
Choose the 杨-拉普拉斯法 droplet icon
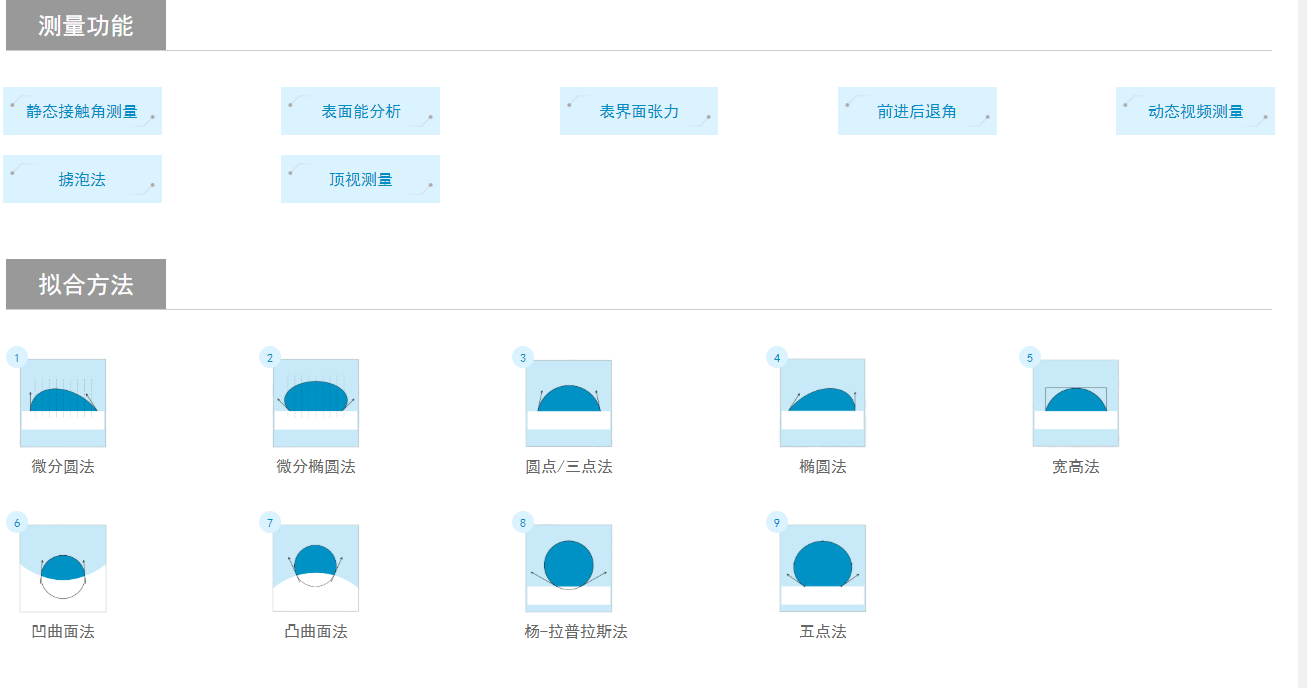pos(569,568)
